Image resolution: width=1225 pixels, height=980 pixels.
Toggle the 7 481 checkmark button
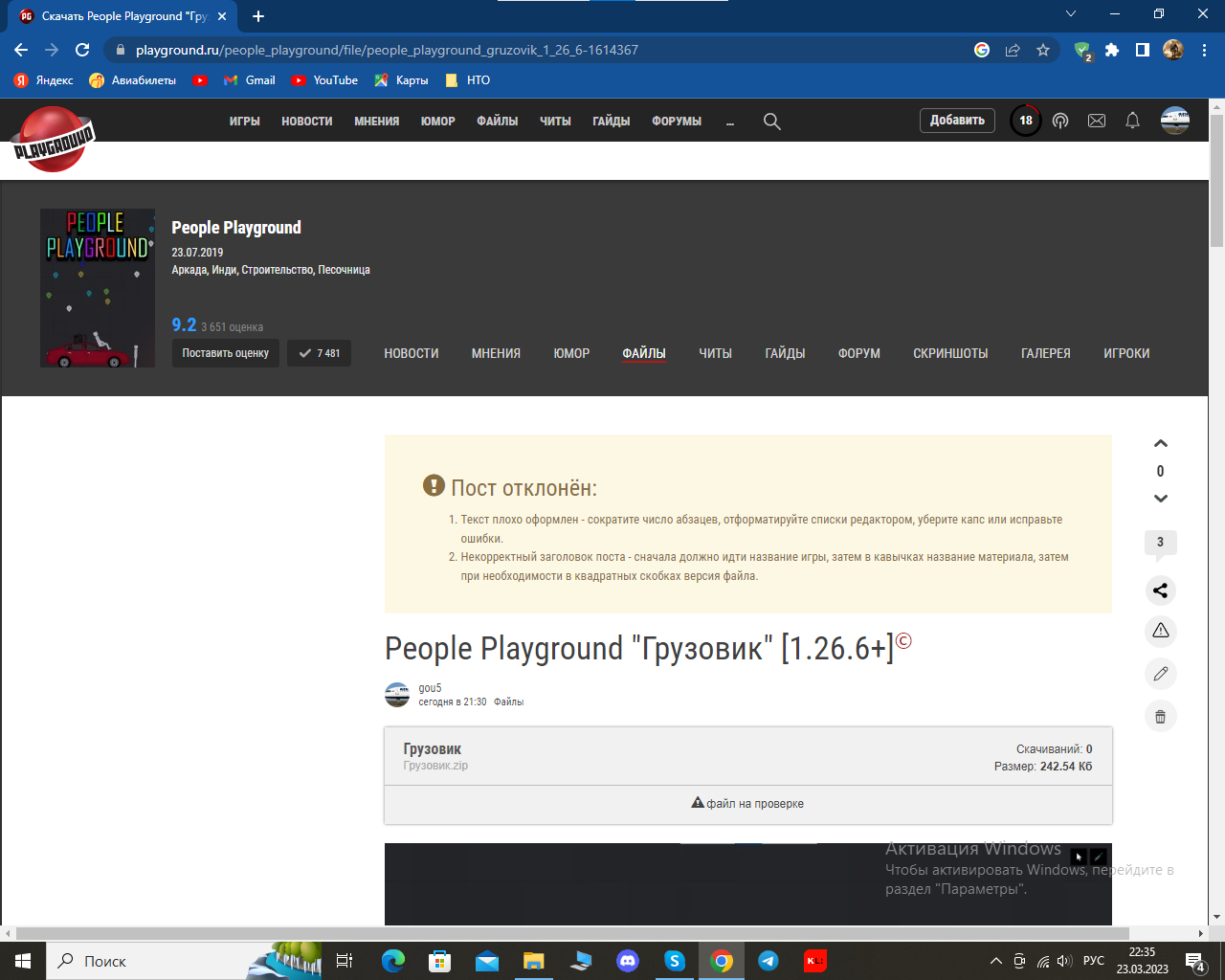pos(319,353)
